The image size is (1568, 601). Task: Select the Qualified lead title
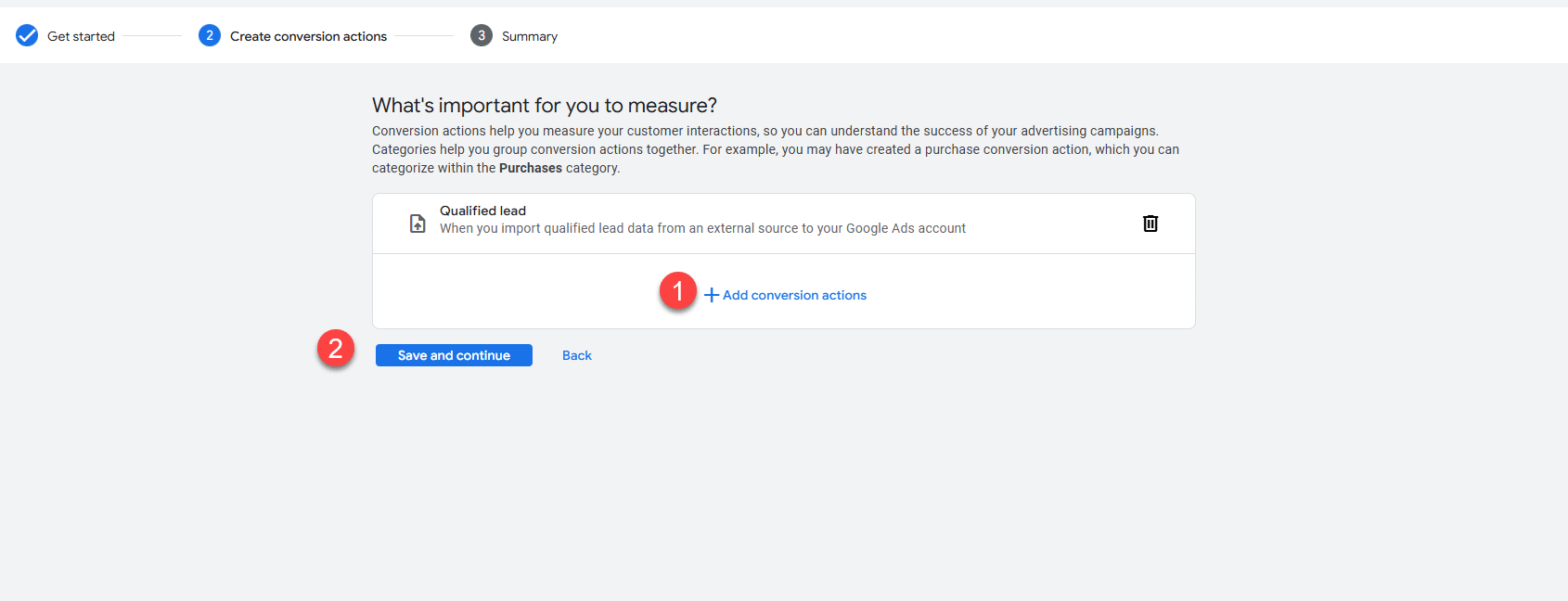click(x=482, y=211)
